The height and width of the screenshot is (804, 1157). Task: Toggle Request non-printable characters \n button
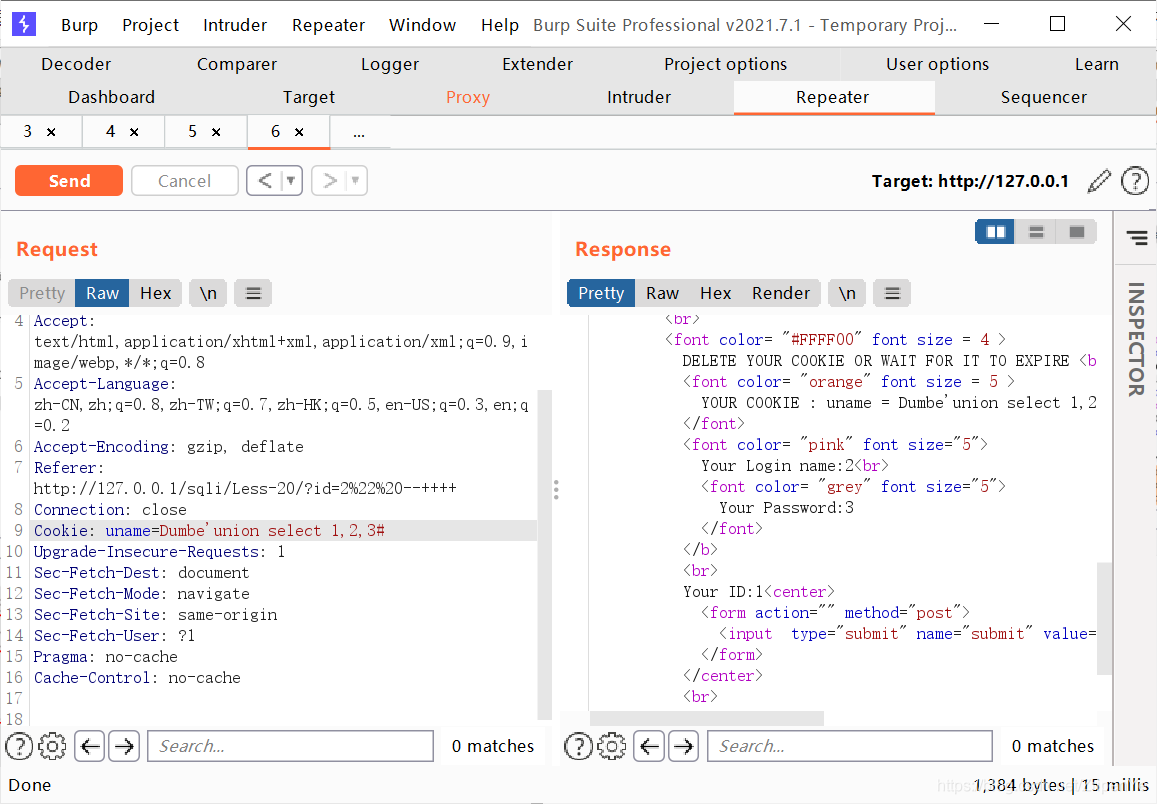208,293
